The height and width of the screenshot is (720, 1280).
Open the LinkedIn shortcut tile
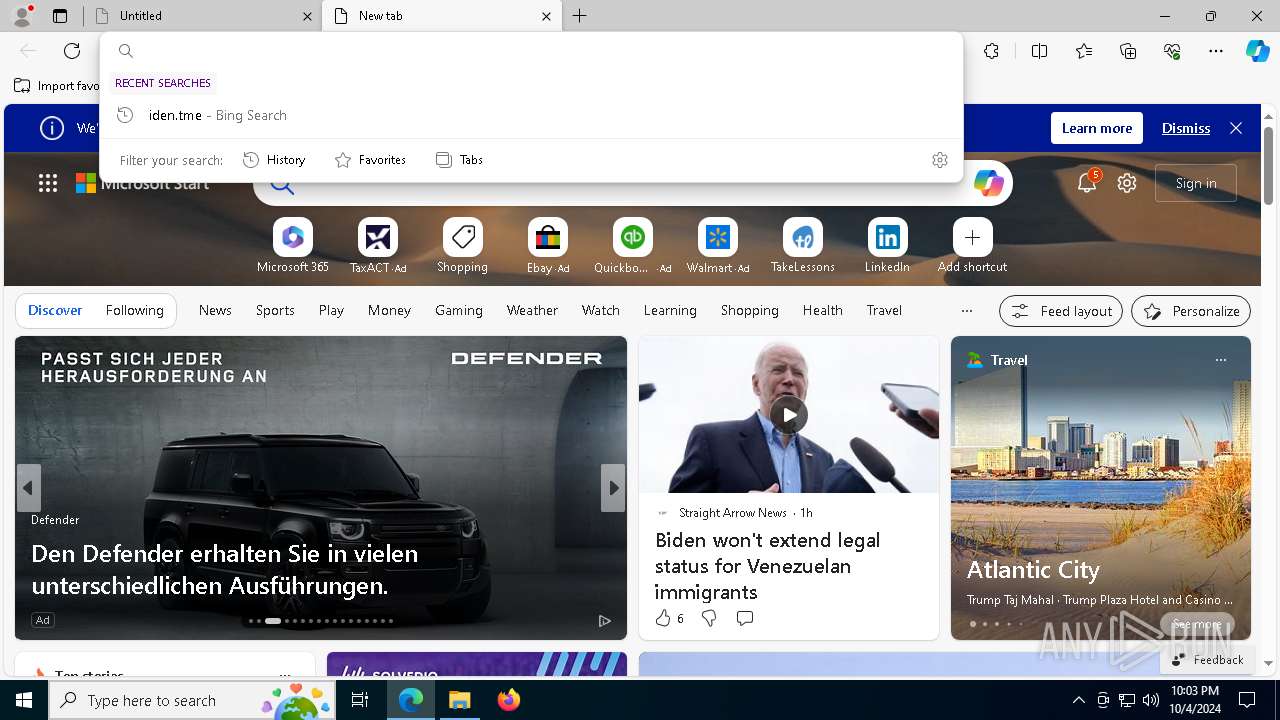888,246
